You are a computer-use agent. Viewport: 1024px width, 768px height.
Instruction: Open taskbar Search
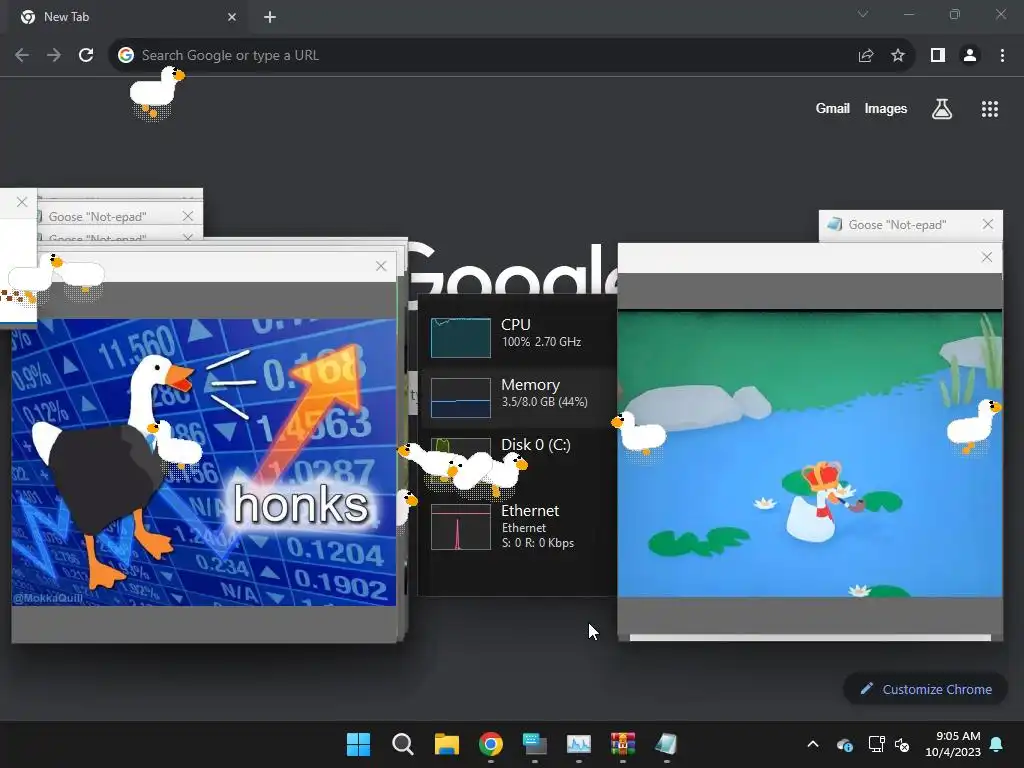[402, 744]
